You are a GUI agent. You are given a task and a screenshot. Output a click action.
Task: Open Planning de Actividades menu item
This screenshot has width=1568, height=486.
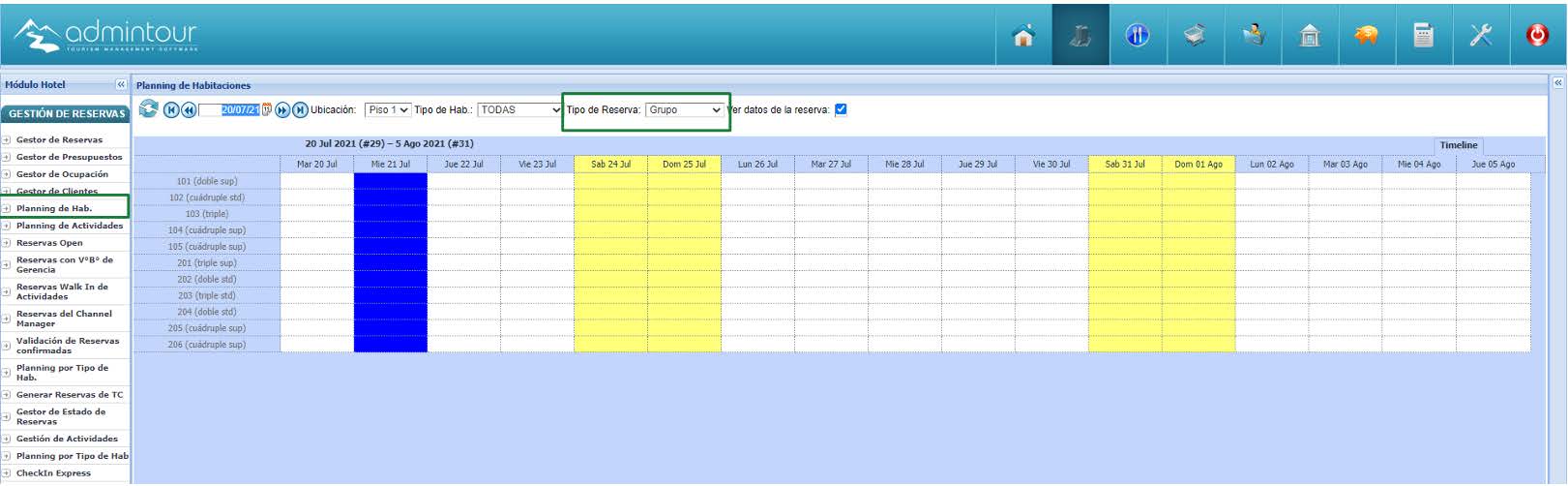70,226
